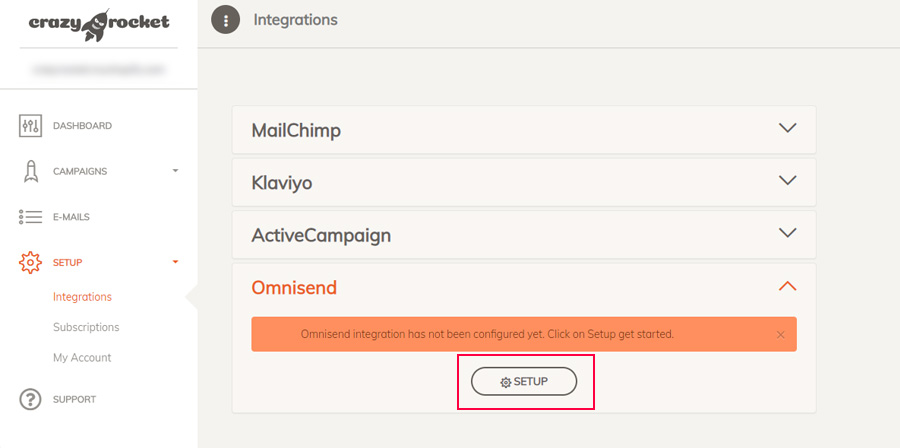Open the Subscriptions page
900x448 pixels.
(86, 327)
